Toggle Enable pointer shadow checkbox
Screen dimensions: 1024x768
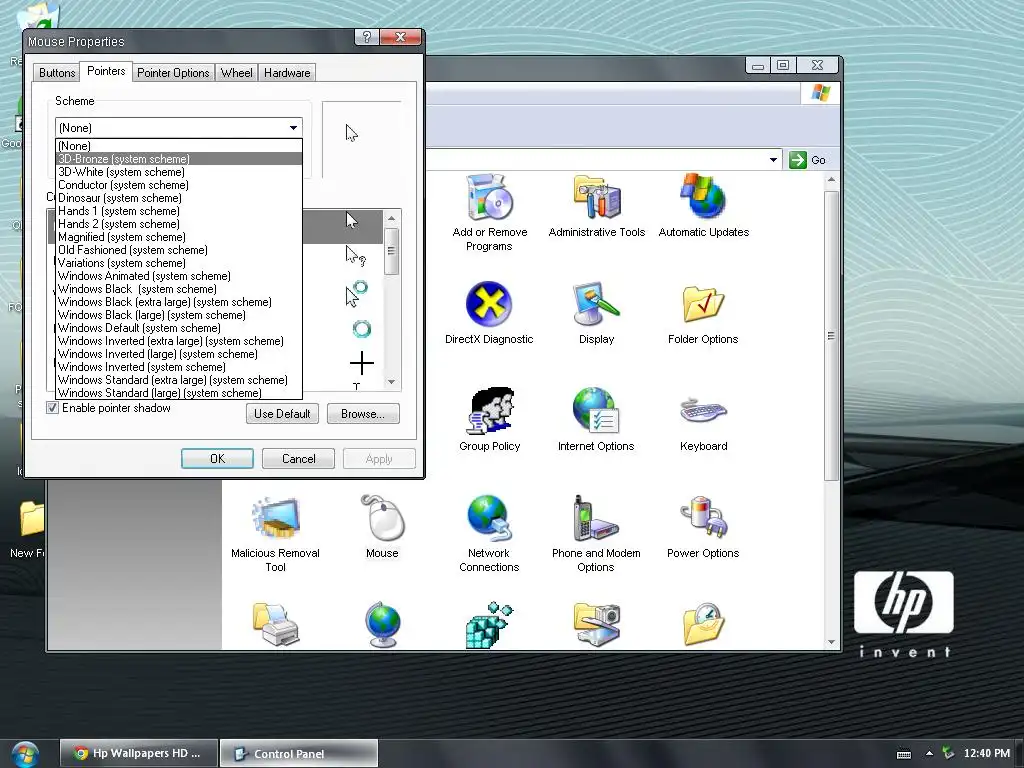[53, 408]
